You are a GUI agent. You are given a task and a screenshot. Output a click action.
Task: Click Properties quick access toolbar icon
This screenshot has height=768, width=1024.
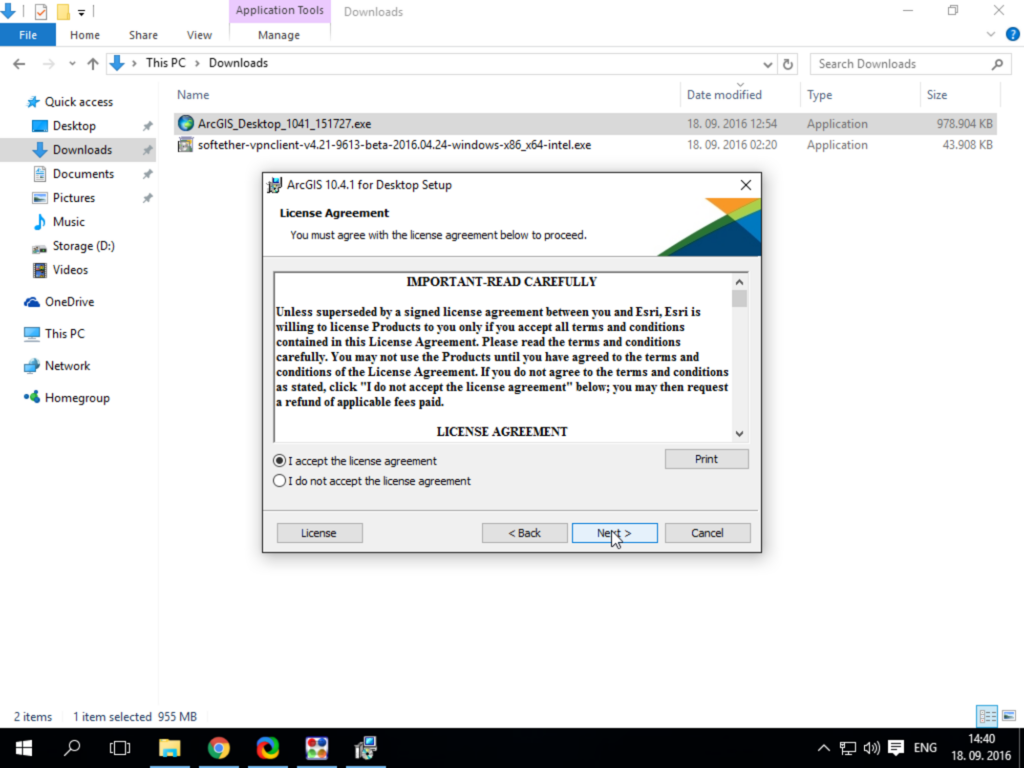tap(40, 11)
